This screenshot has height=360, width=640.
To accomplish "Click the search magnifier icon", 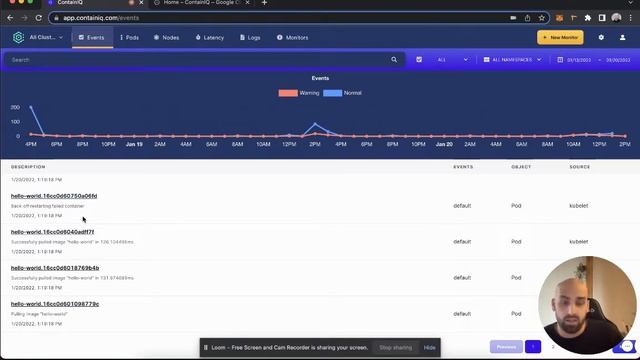I will click(394, 60).
